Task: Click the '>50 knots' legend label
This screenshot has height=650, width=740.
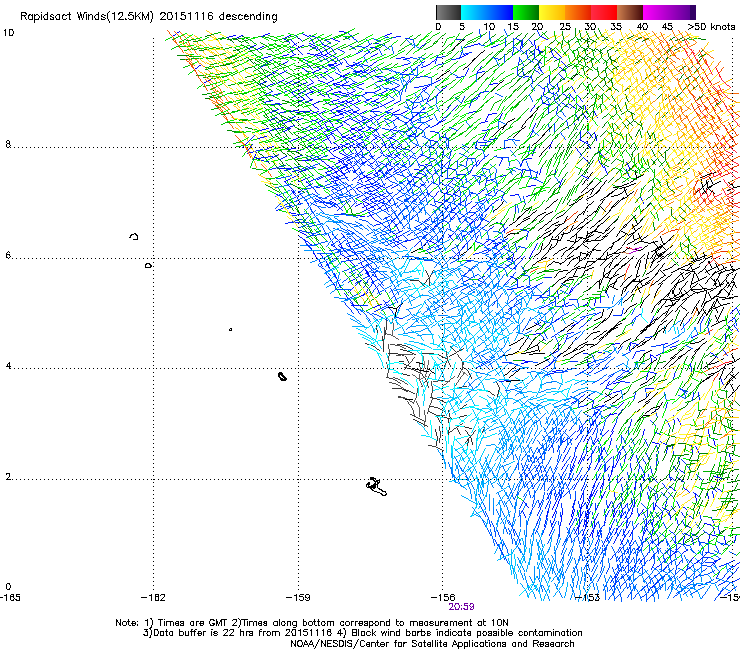Action: tap(711, 27)
